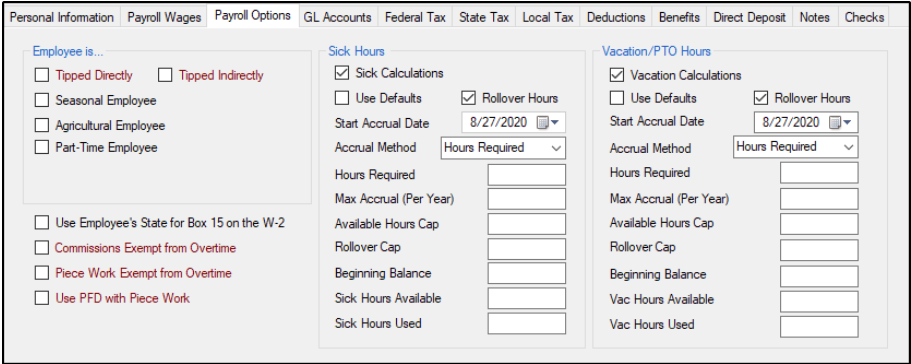Click the Sick Hours Required field
Viewport: 911px width, 364px height.
(527, 175)
